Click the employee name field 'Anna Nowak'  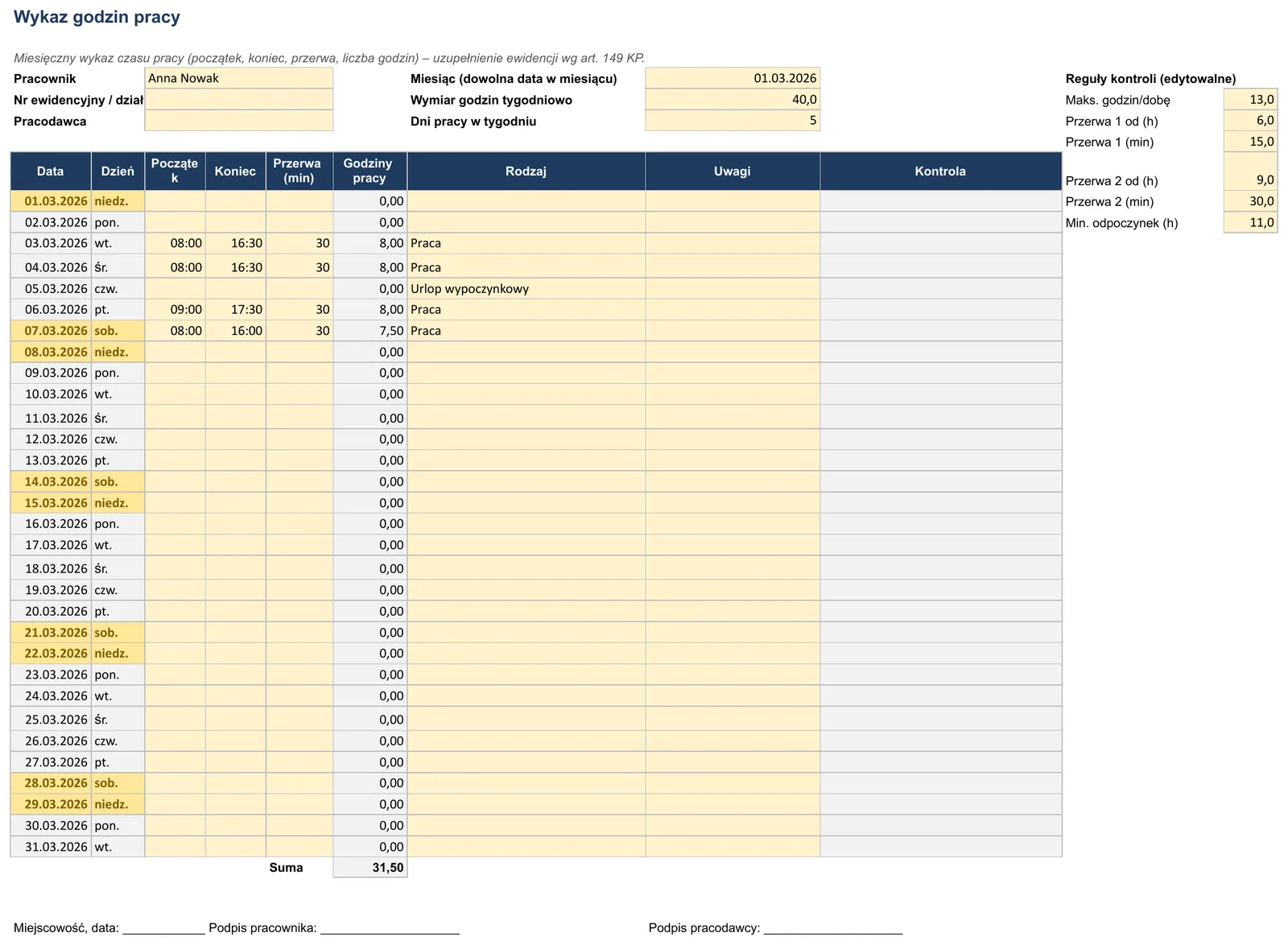coord(238,78)
